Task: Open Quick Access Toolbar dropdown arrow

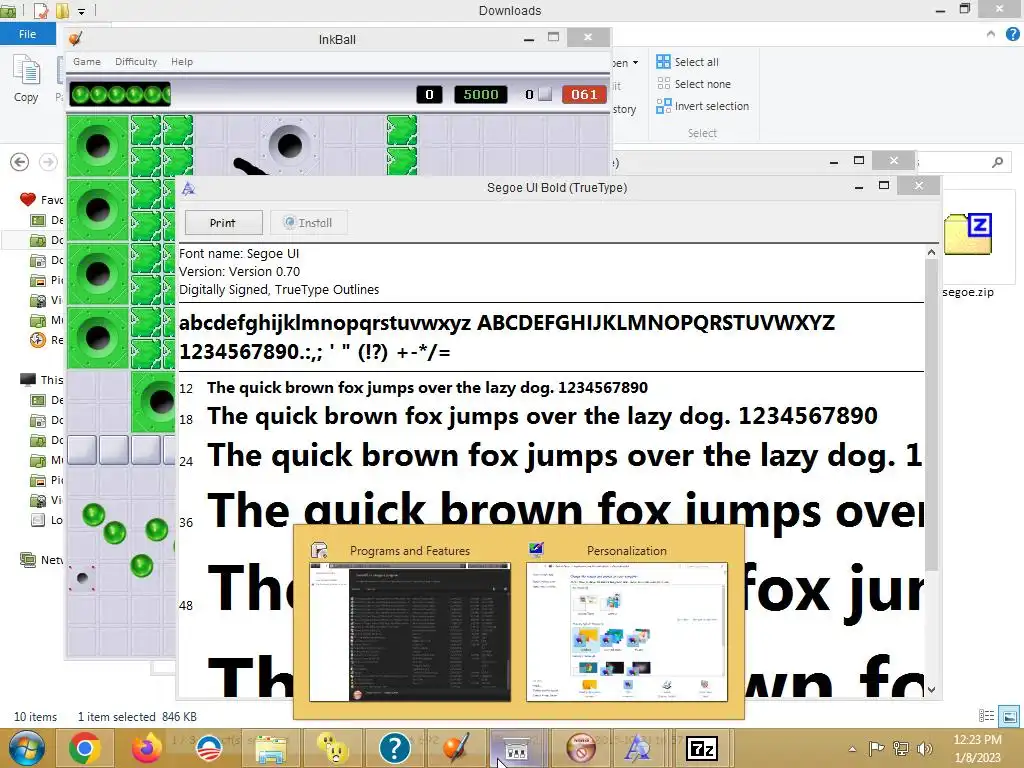Action: click(82, 11)
